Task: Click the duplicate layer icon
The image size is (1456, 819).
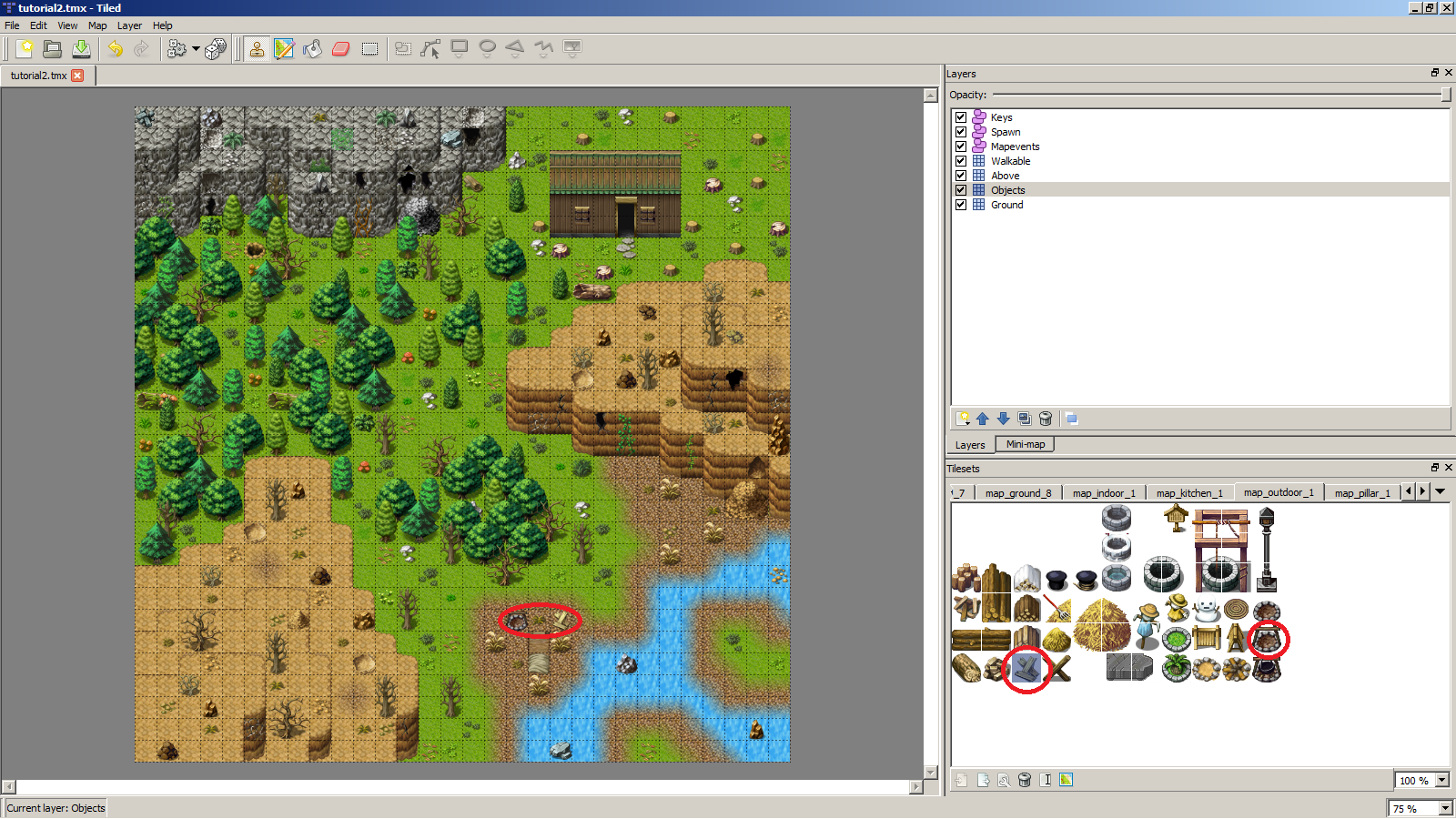Action: (x=1025, y=419)
